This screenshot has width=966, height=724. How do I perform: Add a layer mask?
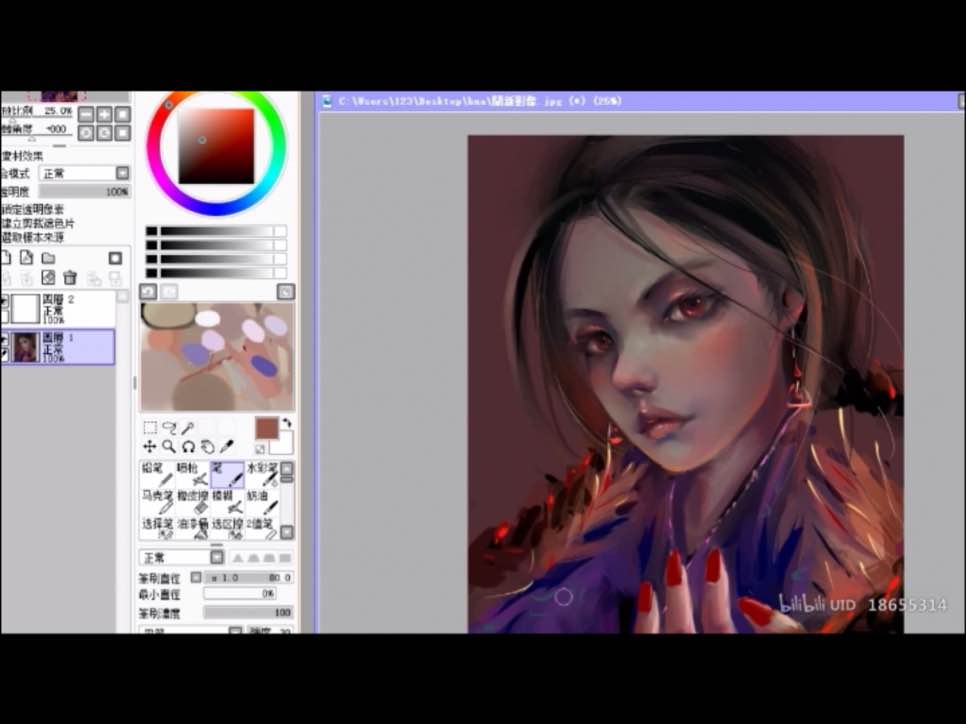[x=115, y=258]
